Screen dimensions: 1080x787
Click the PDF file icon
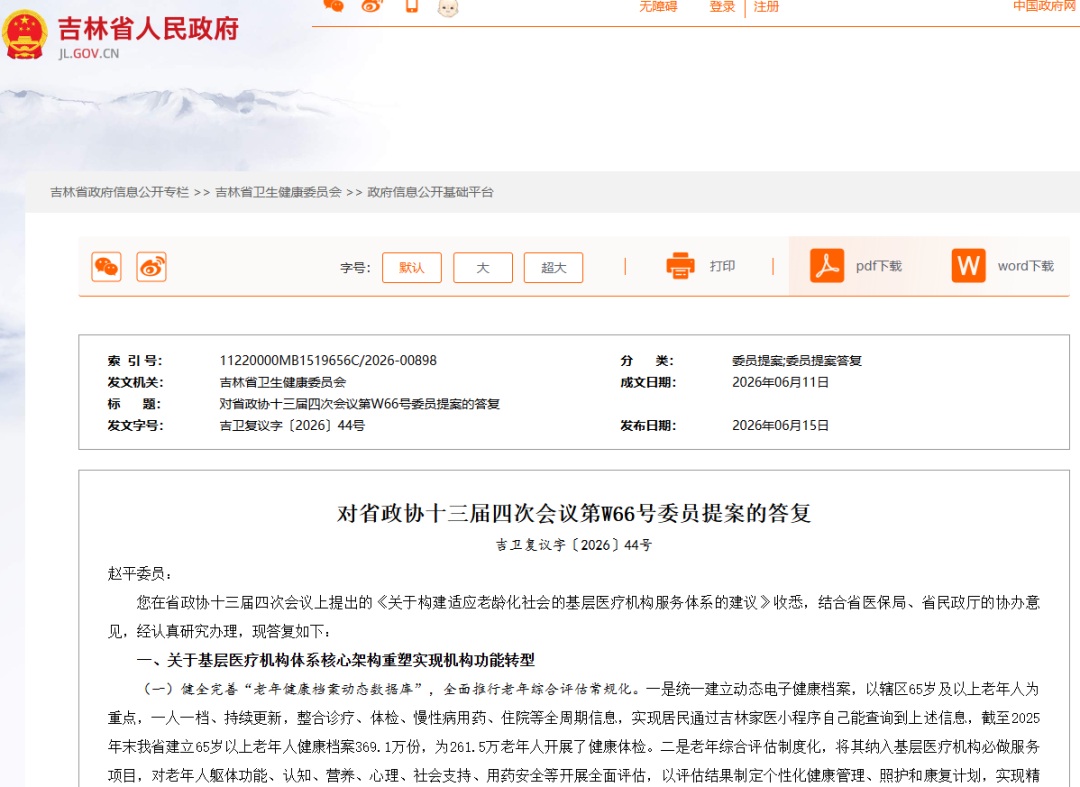[827, 266]
